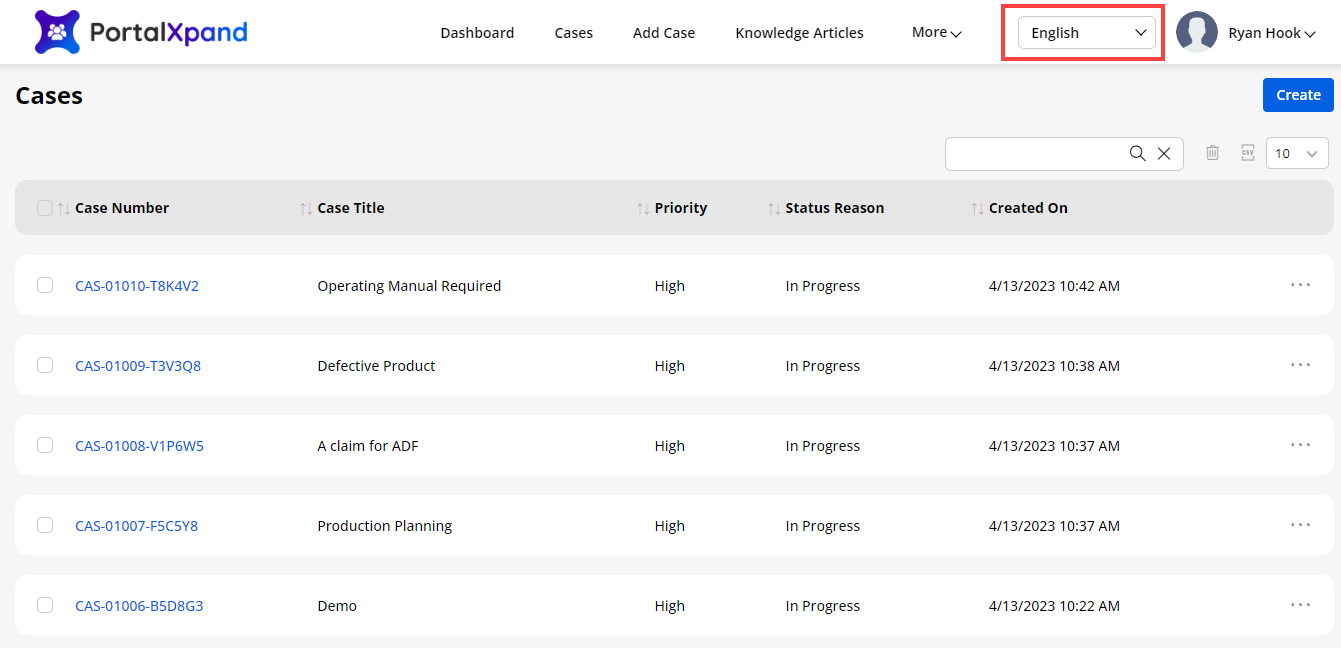Sort by Case Title arrows icon
The width and height of the screenshot is (1341, 648).
306,208
